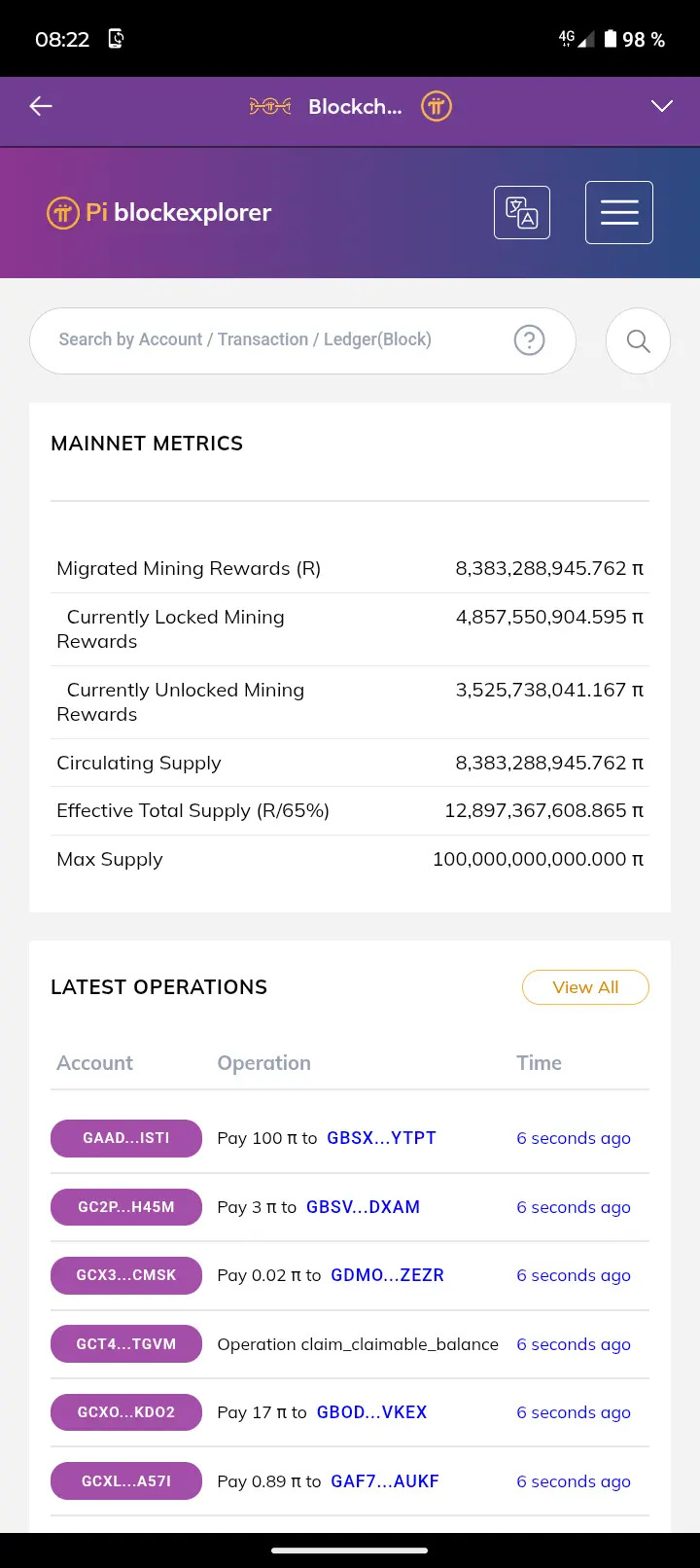
Task: Follow the GBSV...DXAM address link
Action: (363, 1207)
